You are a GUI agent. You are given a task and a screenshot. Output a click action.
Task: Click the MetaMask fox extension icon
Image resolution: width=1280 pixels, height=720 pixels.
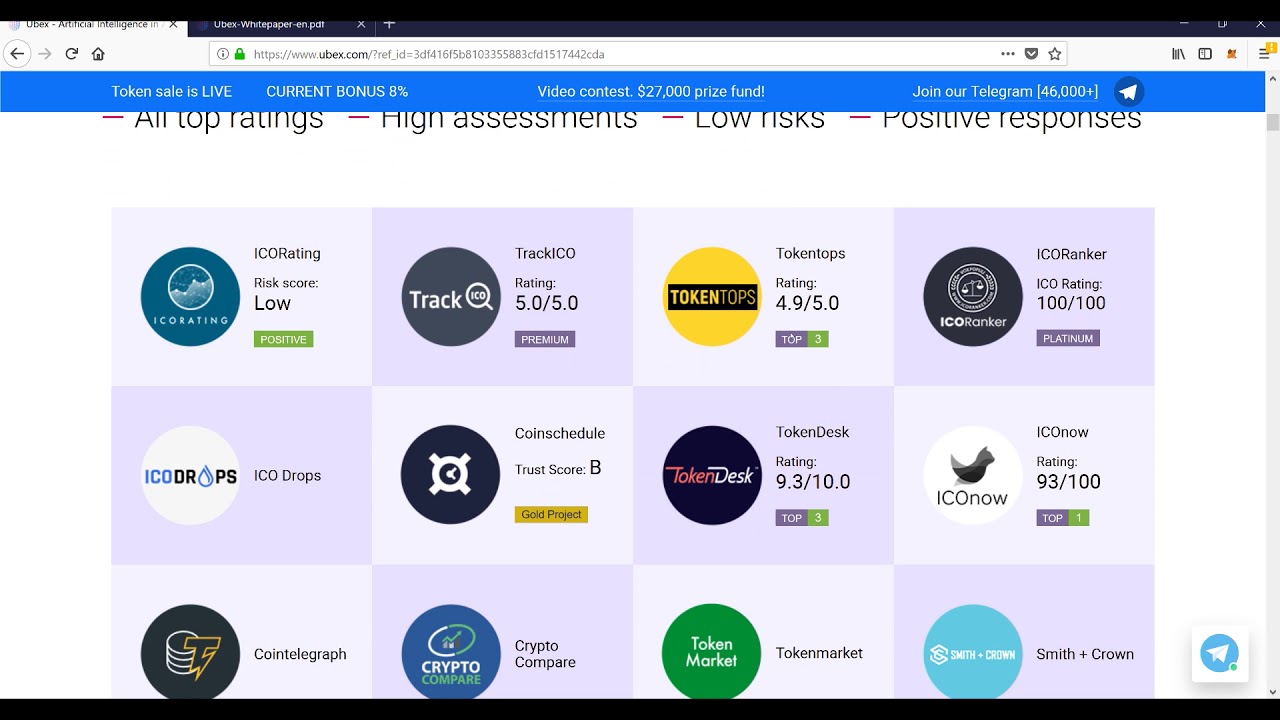pyautogui.click(x=1232, y=54)
